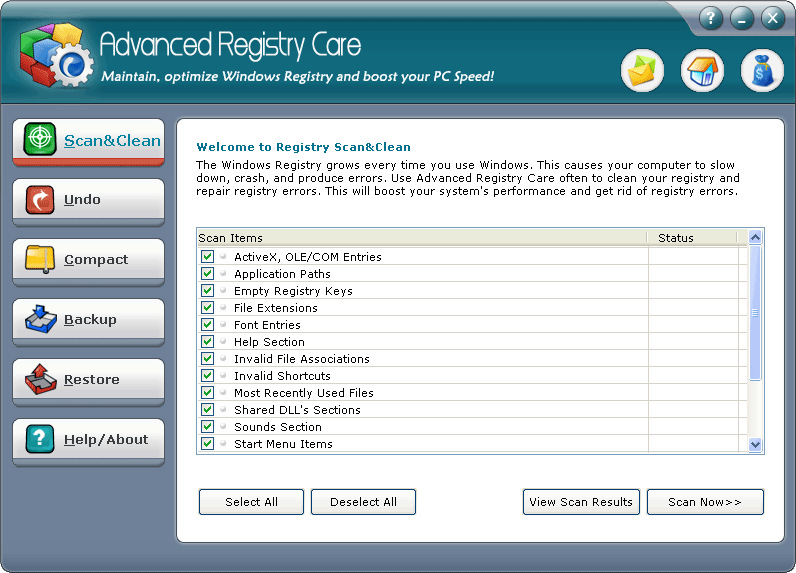Toggle File Extensions checkbox
The height and width of the screenshot is (573, 796).
[207, 308]
